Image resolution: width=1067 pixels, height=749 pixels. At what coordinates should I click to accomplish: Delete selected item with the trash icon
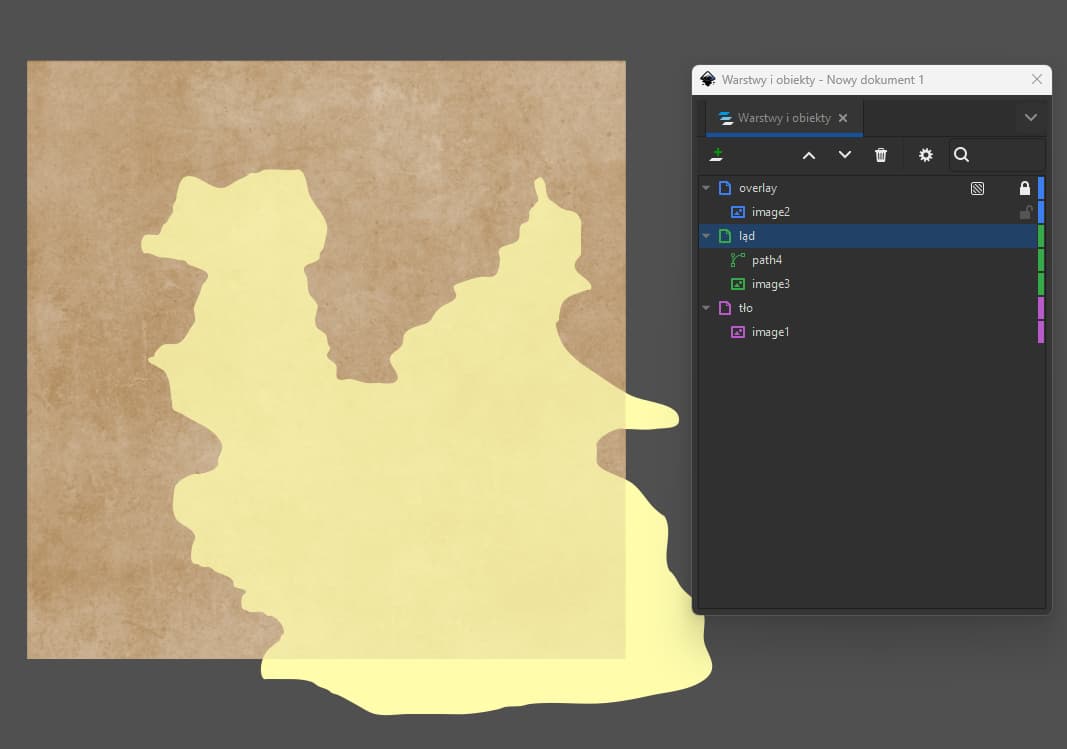(x=881, y=155)
